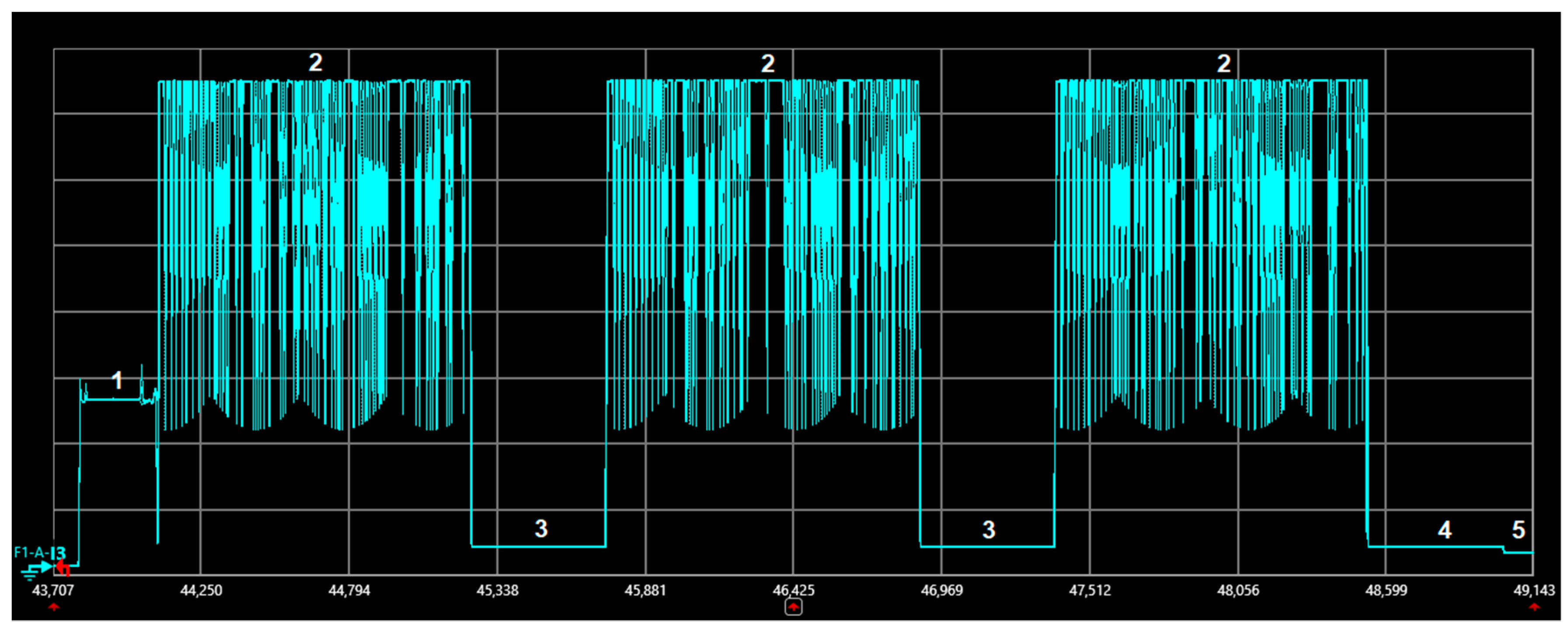The image size is (1568, 638).
Task: Click the 46,969 time axis label
Action: click(x=942, y=590)
